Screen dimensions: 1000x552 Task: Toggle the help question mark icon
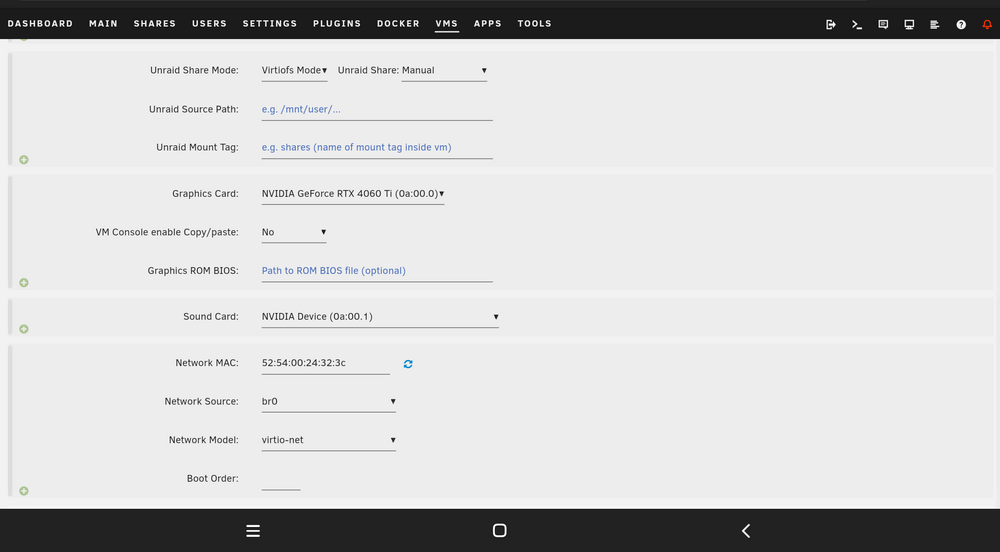(x=960, y=24)
